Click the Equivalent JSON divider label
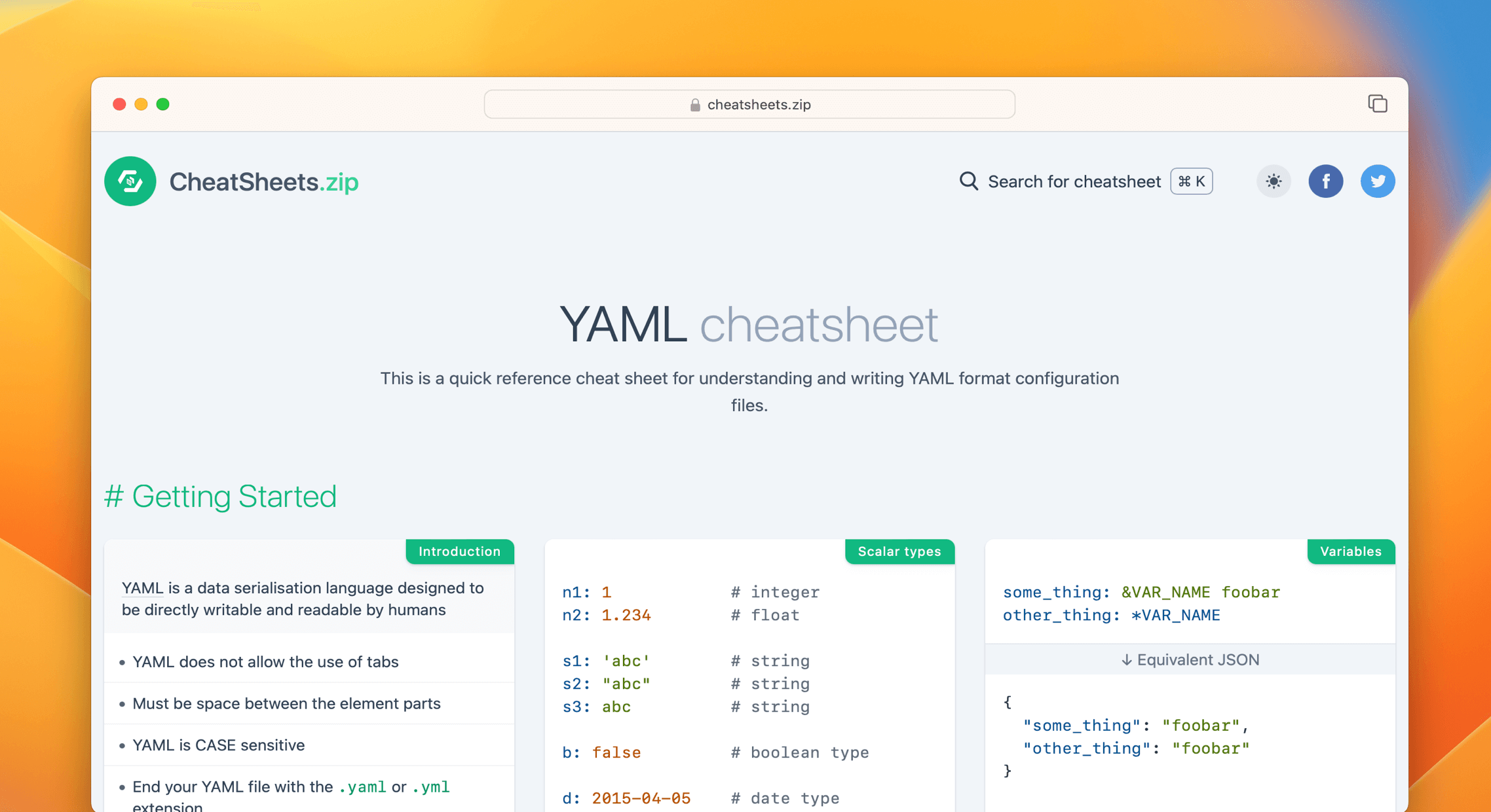This screenshot has width=1491, height=812. pyautogui.click(x=1190, y=659)
